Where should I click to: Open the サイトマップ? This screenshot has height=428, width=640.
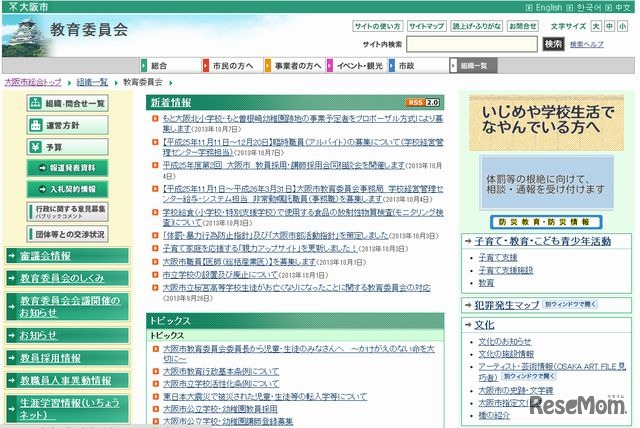point(427,26)
